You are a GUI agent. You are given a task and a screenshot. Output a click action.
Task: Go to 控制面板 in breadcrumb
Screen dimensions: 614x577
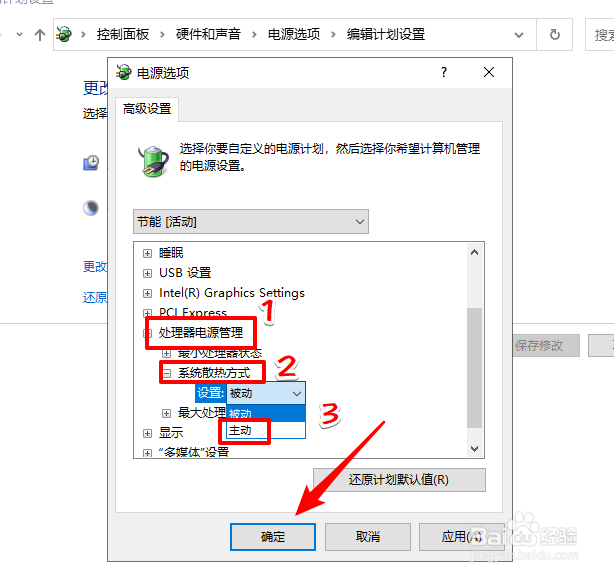123,34
